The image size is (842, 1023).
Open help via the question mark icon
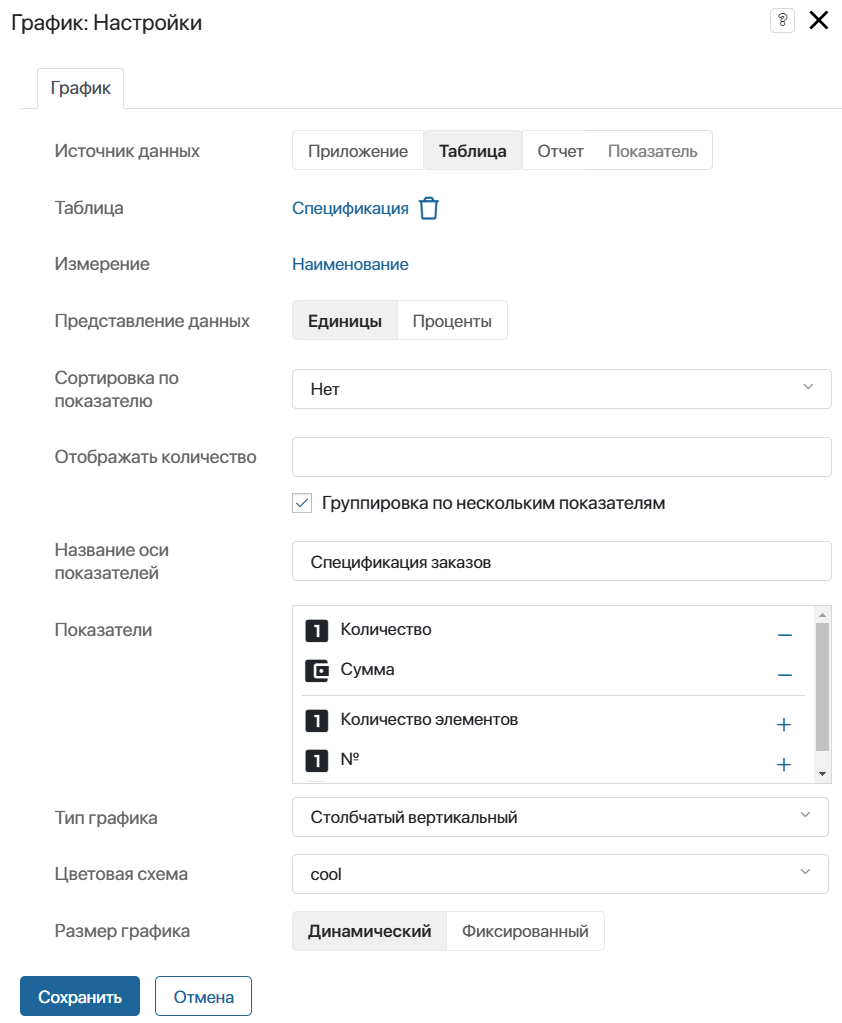[x=782, y=21]
